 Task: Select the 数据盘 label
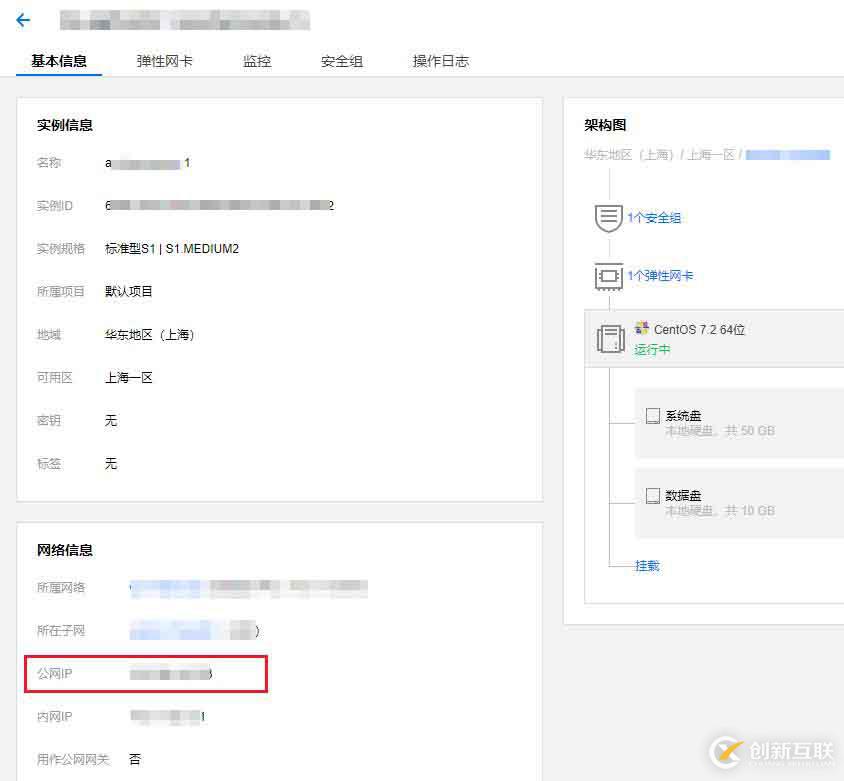pos(683,495)
